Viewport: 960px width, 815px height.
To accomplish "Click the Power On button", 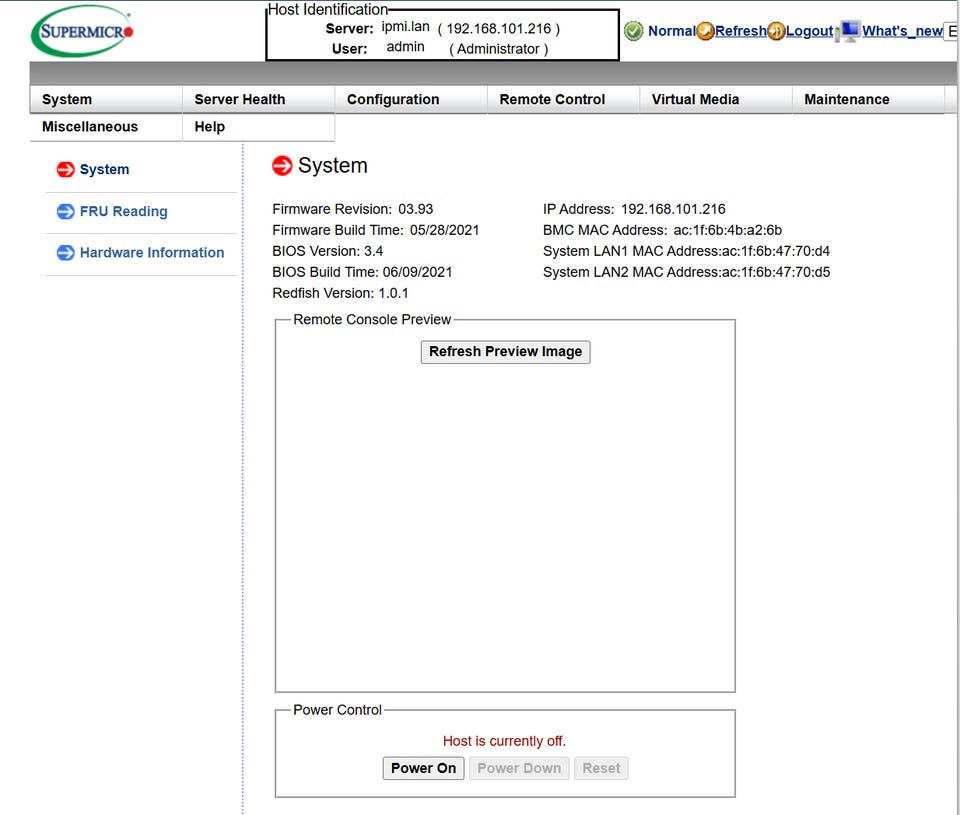I will (x=424, y=768).
